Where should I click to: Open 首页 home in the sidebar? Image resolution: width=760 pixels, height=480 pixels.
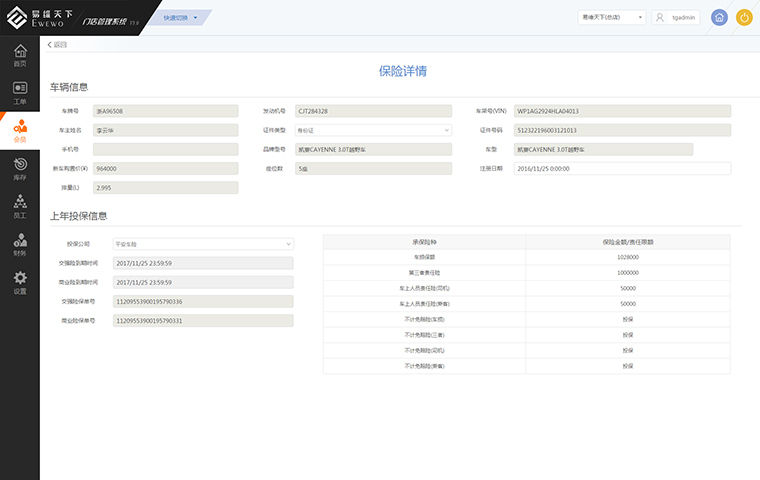click(19, 55)
